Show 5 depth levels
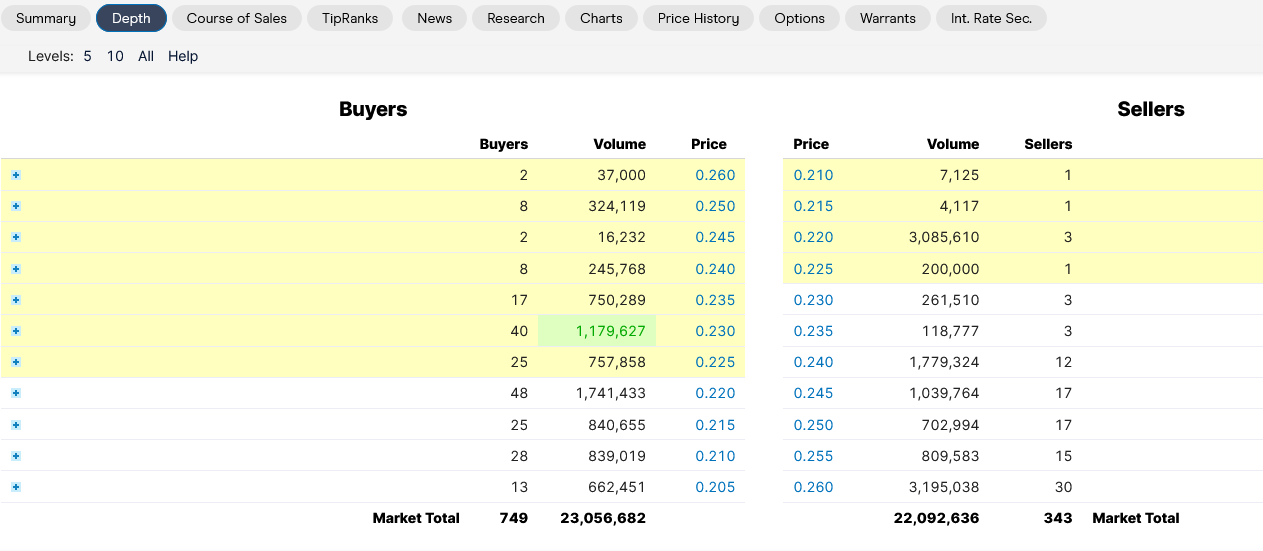 pyautogui.click(x=87, y=56)
